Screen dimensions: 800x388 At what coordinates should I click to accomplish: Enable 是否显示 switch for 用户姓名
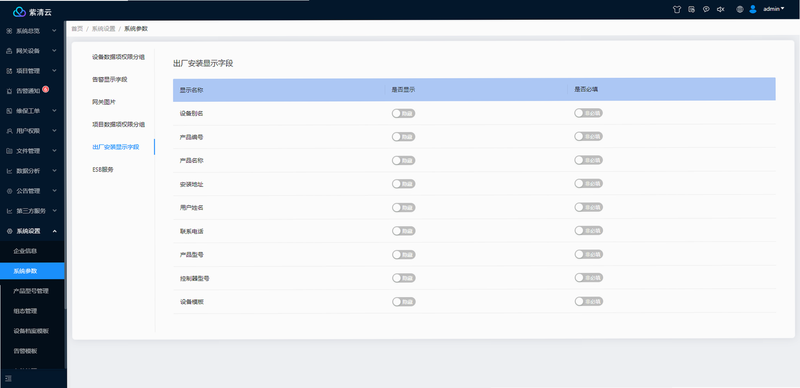404,207
